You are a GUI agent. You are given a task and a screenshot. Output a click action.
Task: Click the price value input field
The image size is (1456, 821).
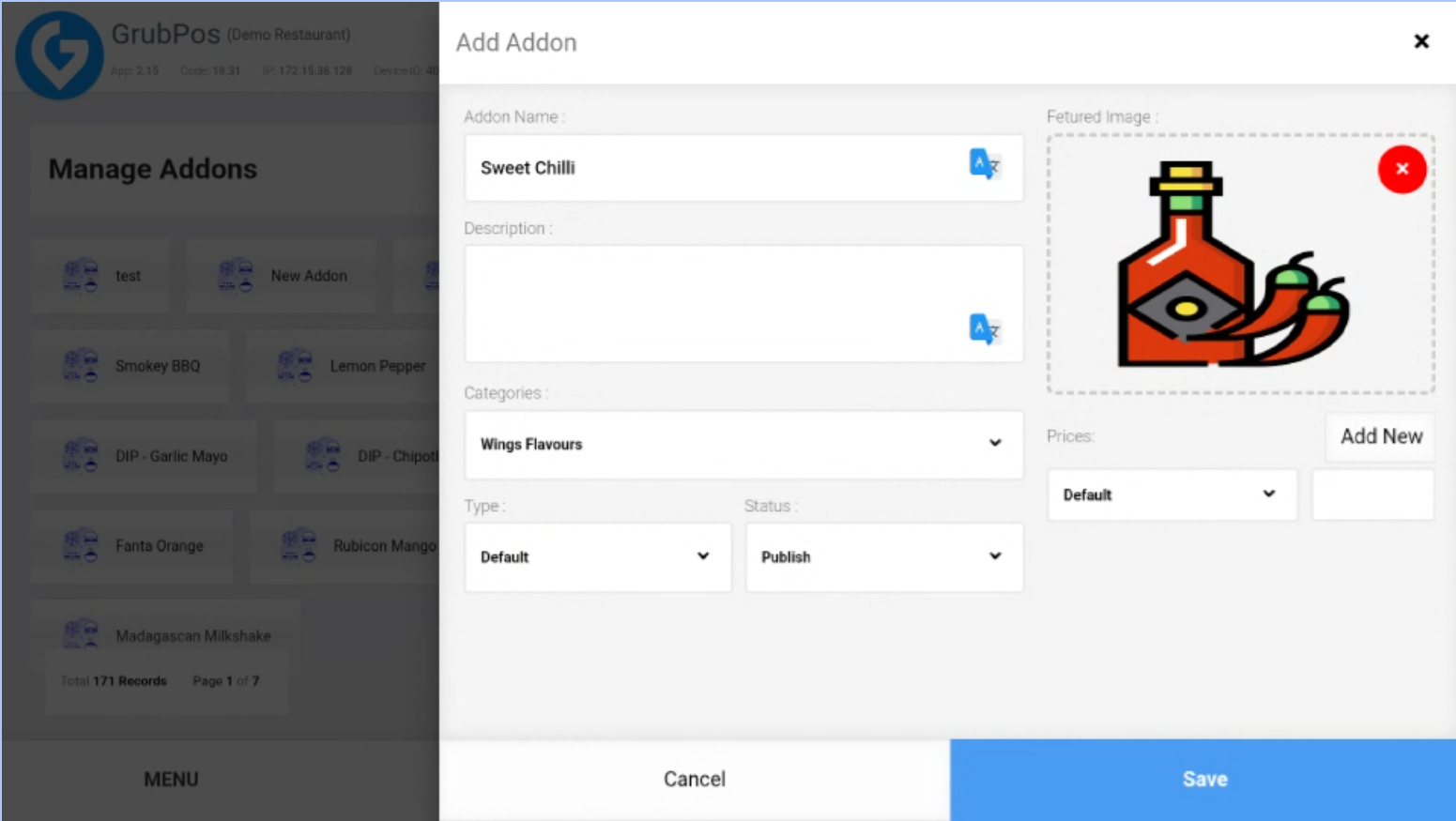(1372, 494)
